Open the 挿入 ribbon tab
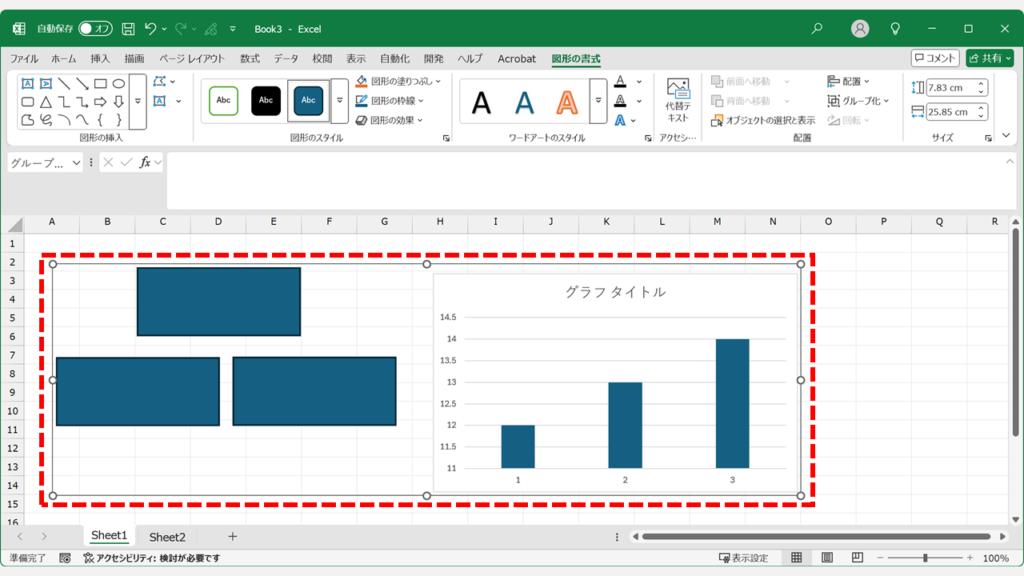Image resolution: width=1024 pixels, height=576 pixels. [x=100, y=59]
